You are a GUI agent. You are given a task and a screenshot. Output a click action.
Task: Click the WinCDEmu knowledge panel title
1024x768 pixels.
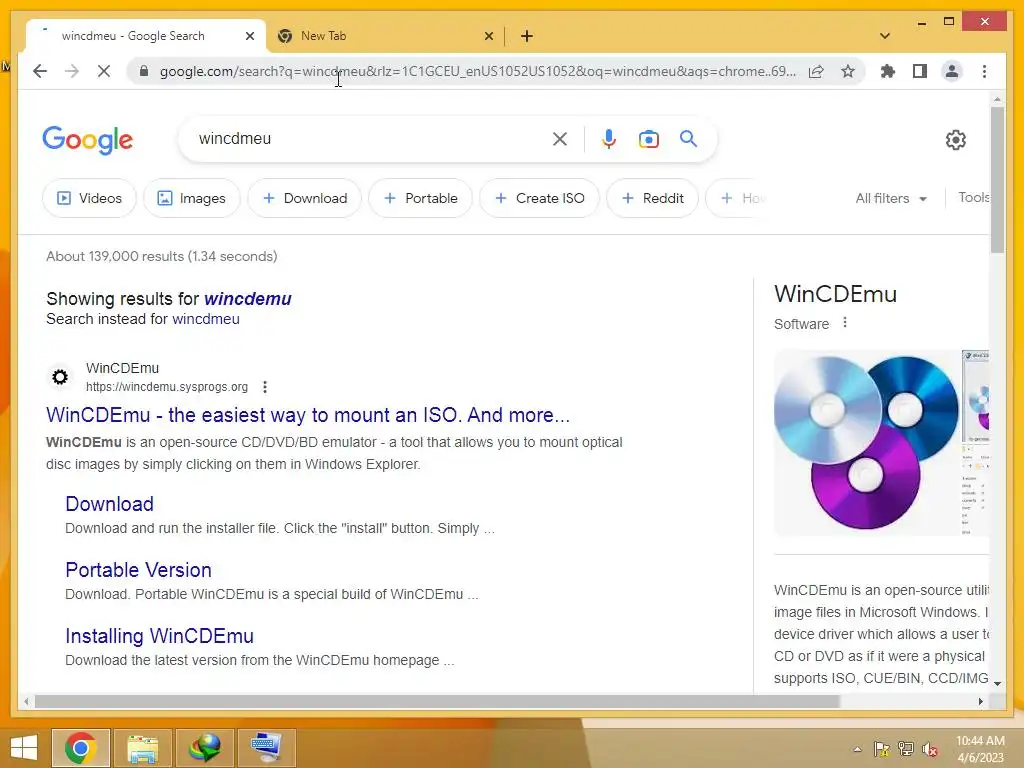pos(835,294)
